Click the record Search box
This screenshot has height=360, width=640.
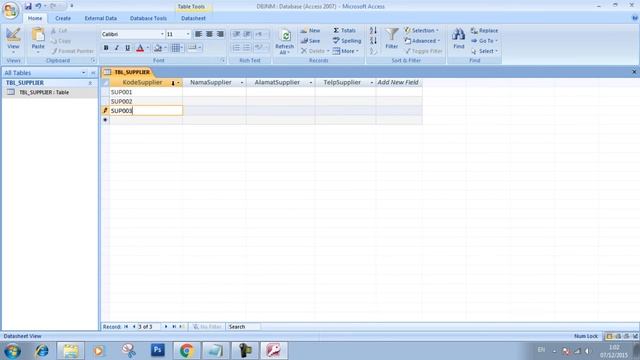pos(243,327)
